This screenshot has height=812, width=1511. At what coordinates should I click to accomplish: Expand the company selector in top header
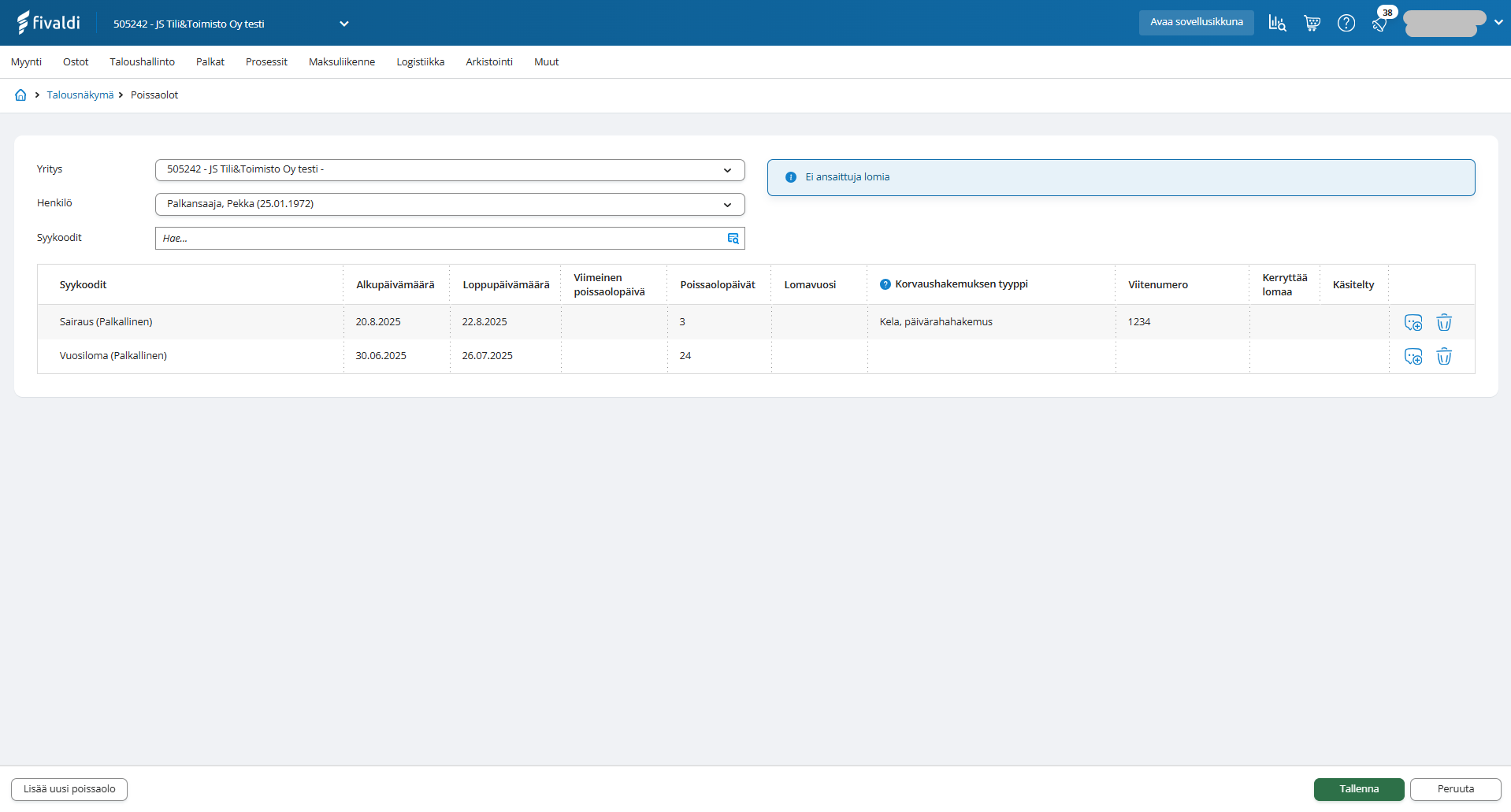tap(343, 24)
